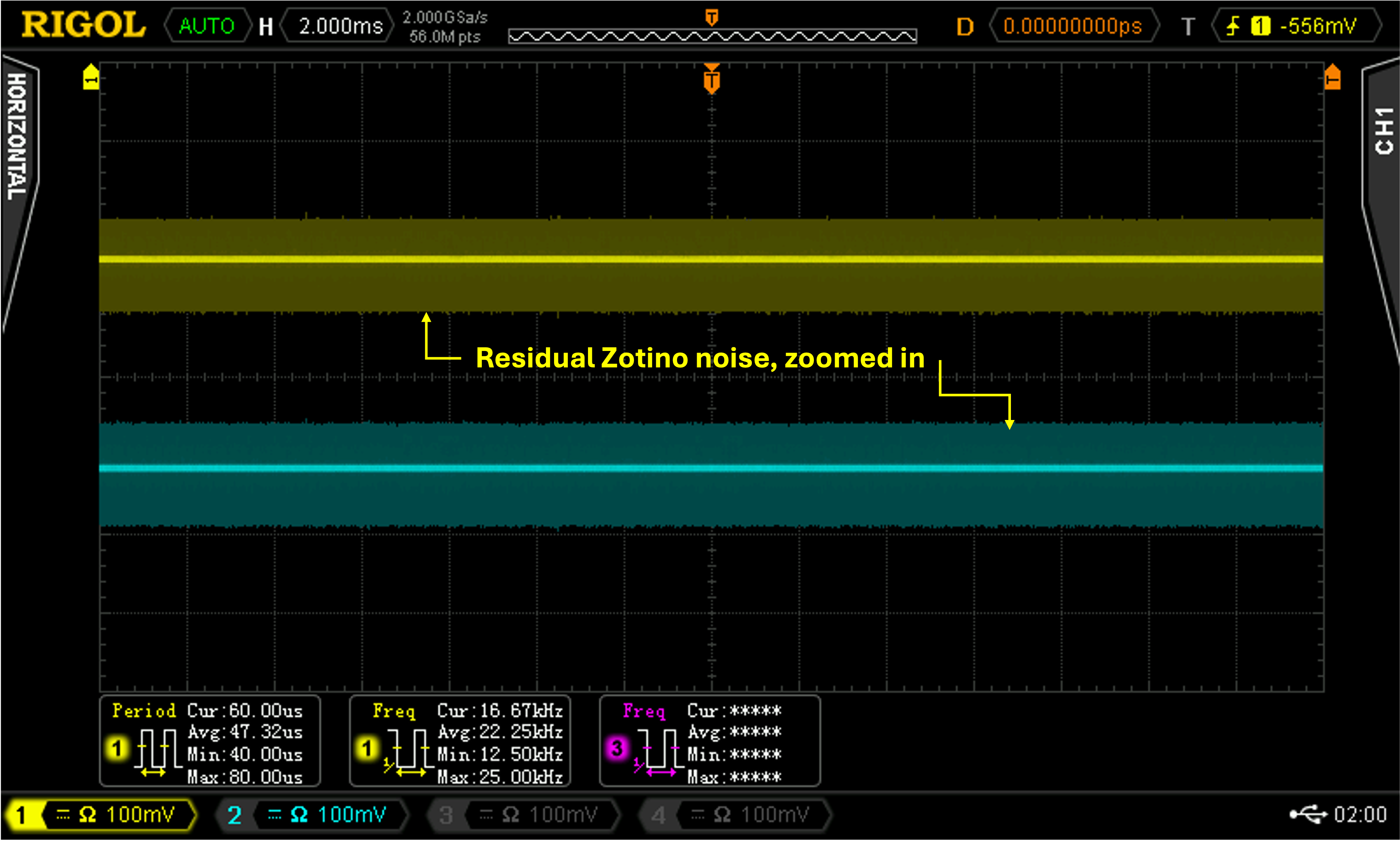Open the 2.000ms horizontal timebase setting
The height and width of the screenshot is (841, 1400).
point(340,26)
